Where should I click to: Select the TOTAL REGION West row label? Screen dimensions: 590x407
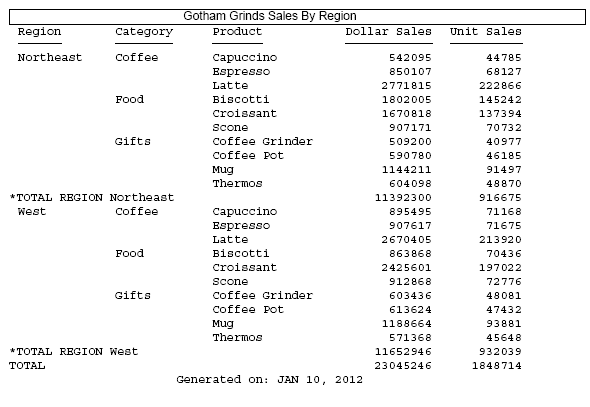click(74, 351)
